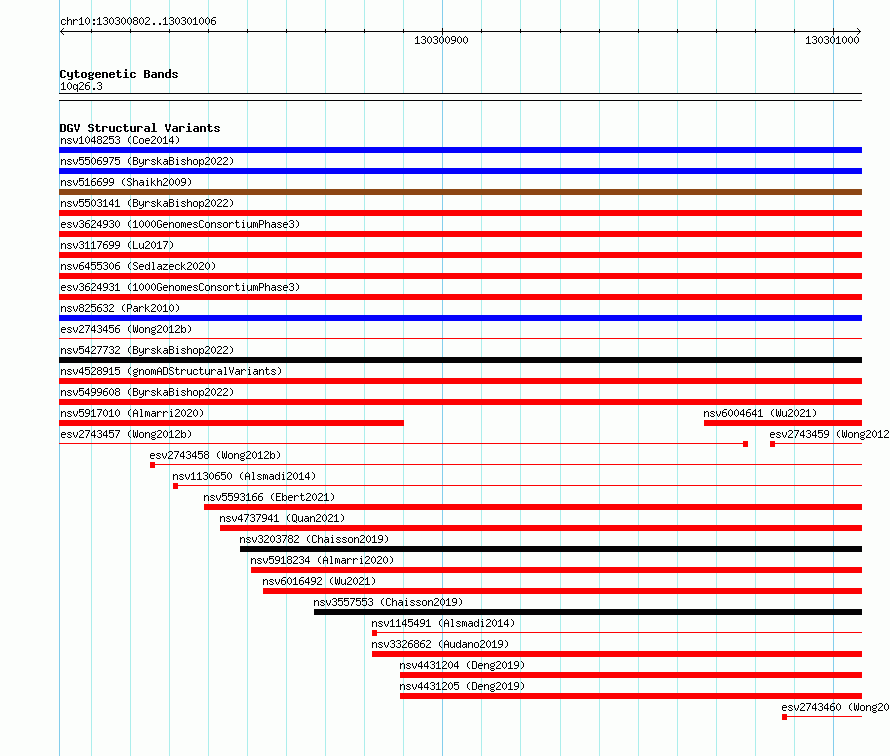This screenshot has height=756, width=890.
Task: Click the red start marker of nsv1130650
Action: coord(175,486)
